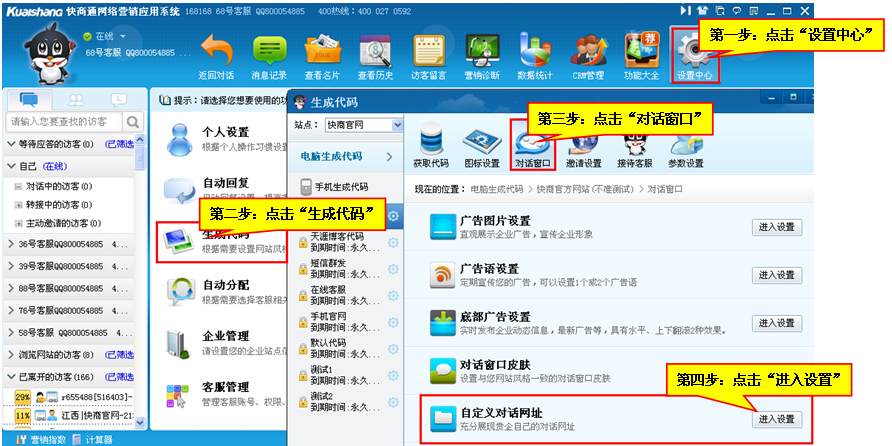
Task: Click 进入设置 for 广告图片设置
Action: [x=777, y=227]
